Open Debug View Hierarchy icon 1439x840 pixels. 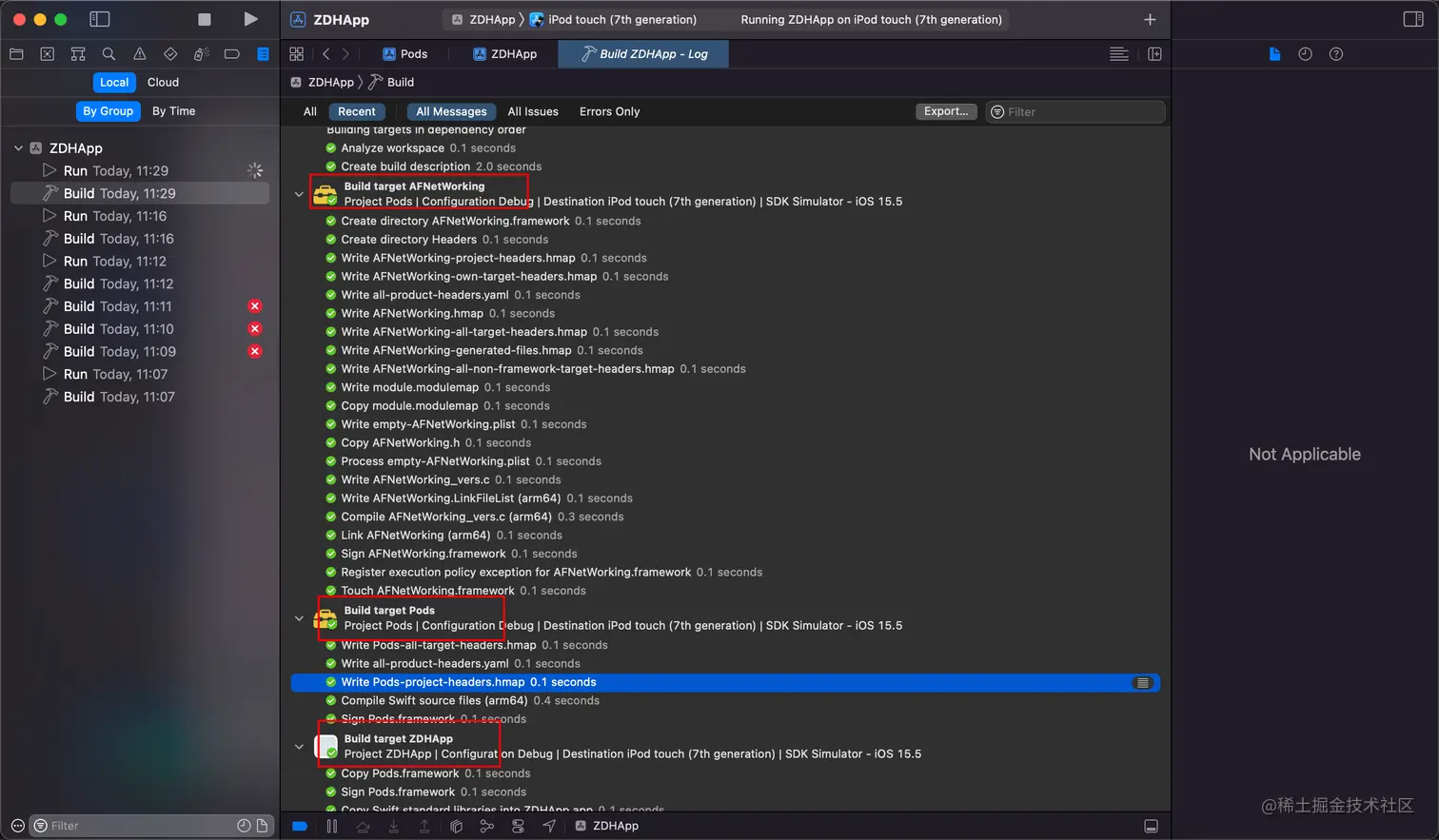[456, 826]
